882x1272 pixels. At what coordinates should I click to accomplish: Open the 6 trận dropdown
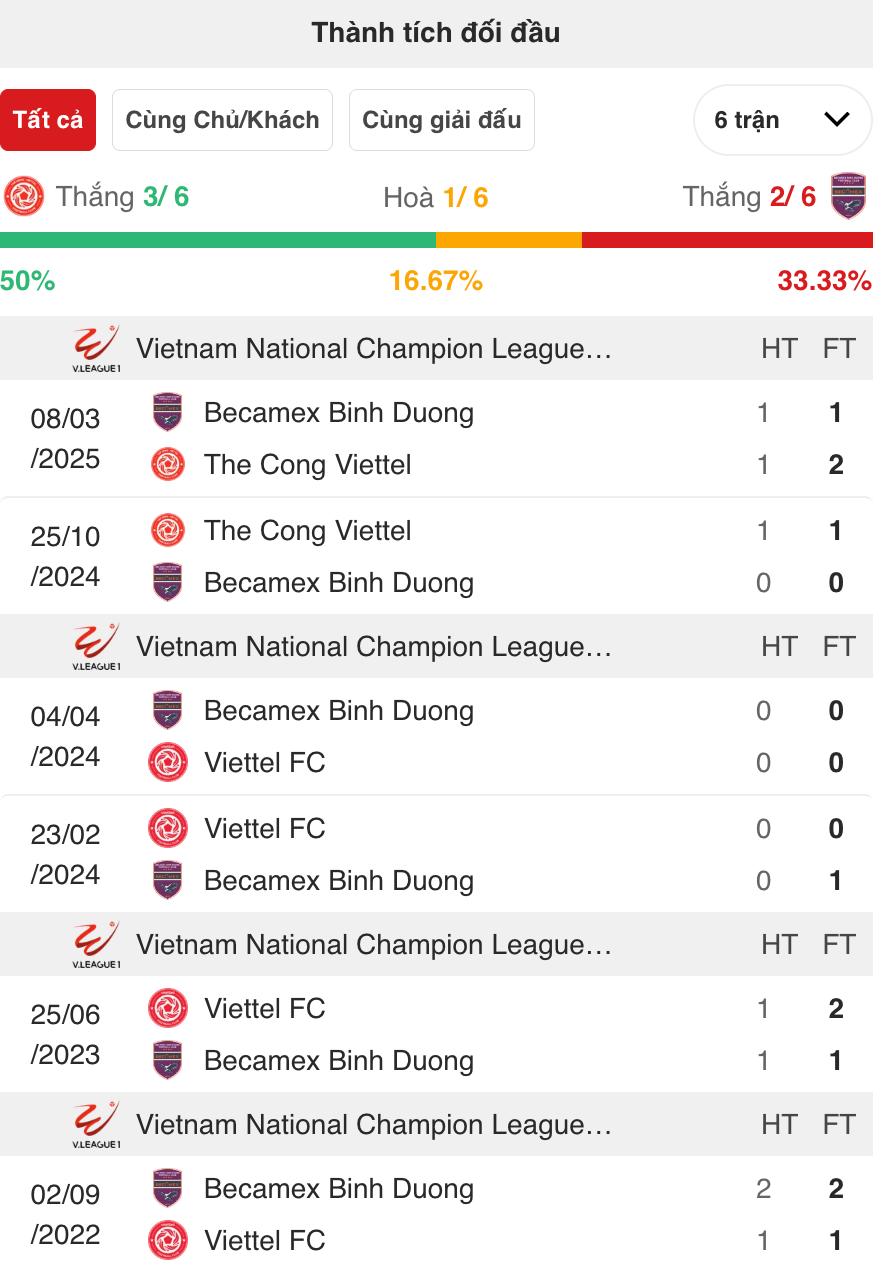tap(783, 120)
